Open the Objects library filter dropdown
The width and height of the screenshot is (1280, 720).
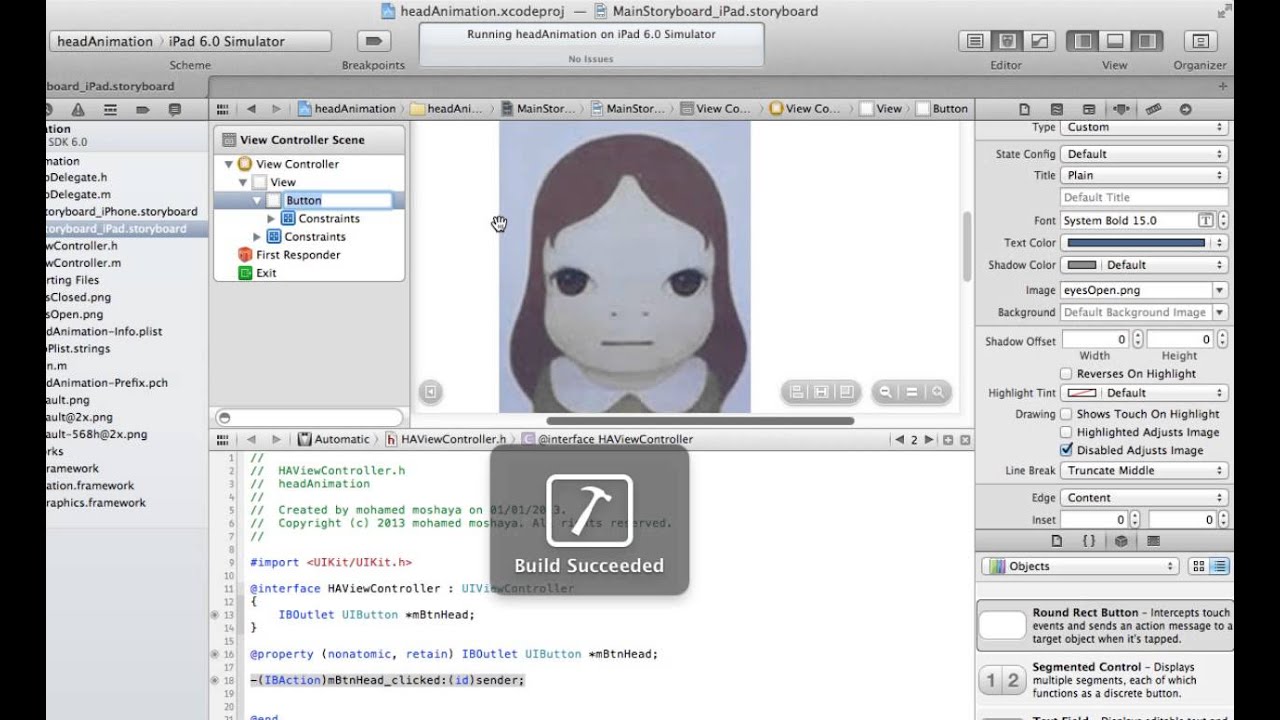1081,566
